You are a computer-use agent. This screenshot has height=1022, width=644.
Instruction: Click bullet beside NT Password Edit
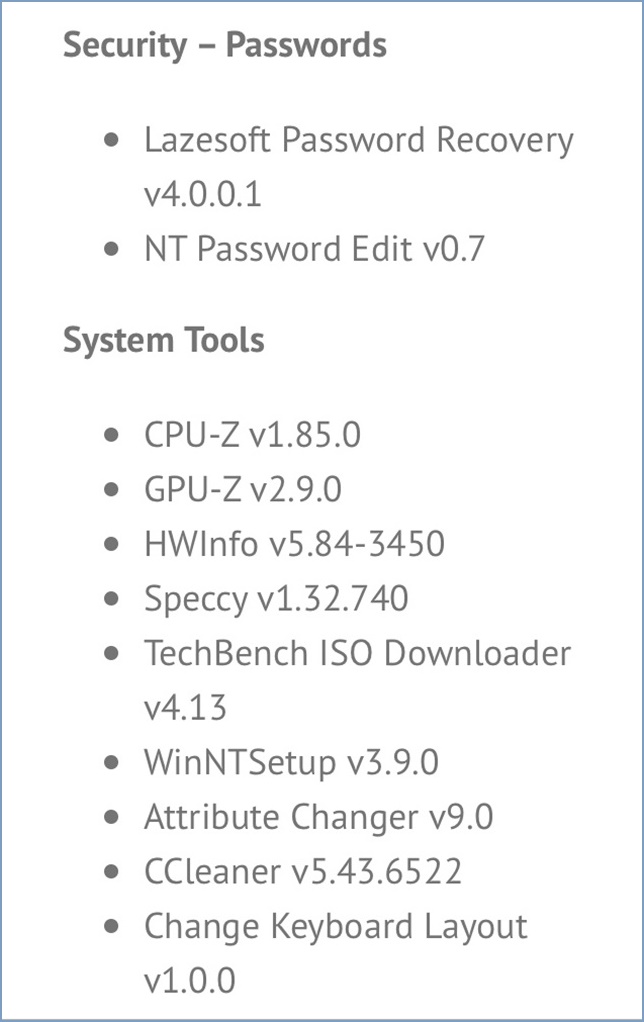111,249
